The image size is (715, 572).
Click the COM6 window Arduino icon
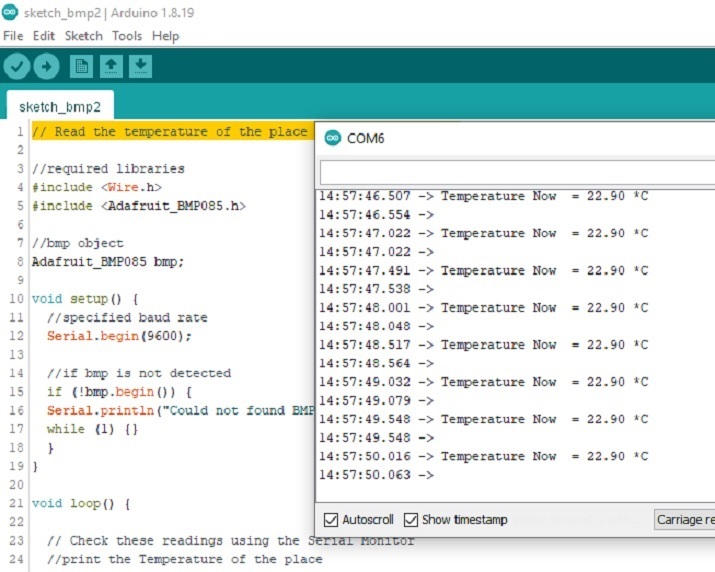click(333, 138)
